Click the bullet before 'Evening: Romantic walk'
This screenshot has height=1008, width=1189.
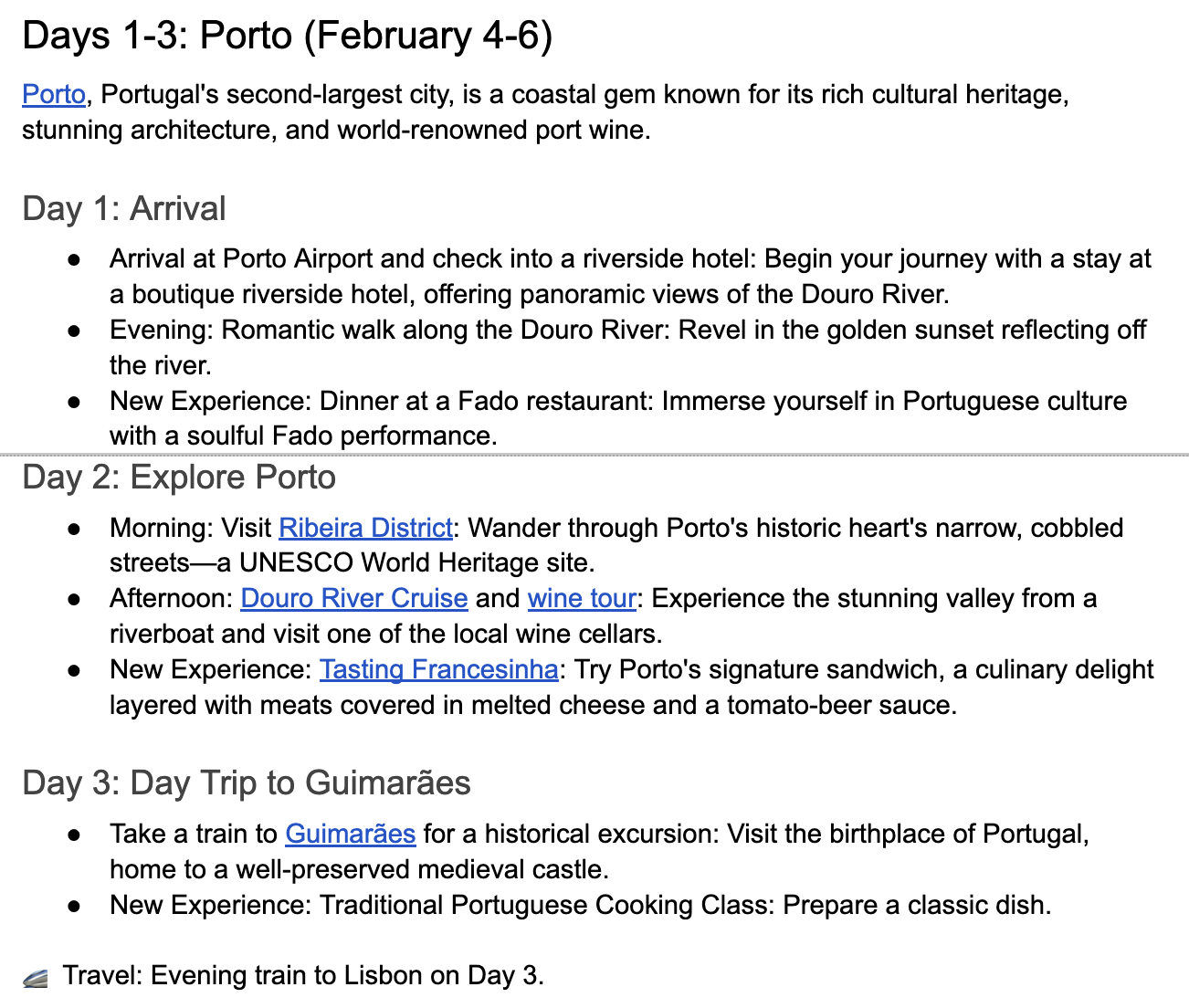(x=75, y=331)
